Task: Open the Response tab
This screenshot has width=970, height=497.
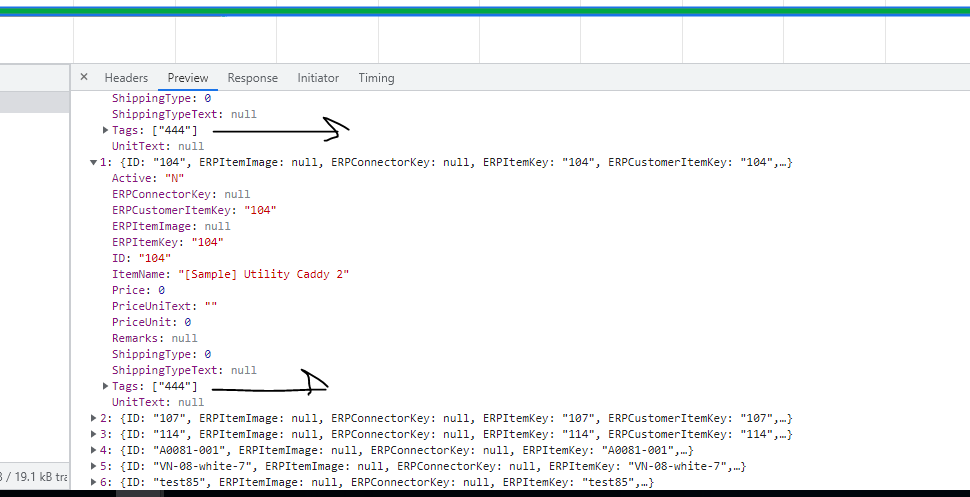Action: pyautogui.click(x=252, y=78)
